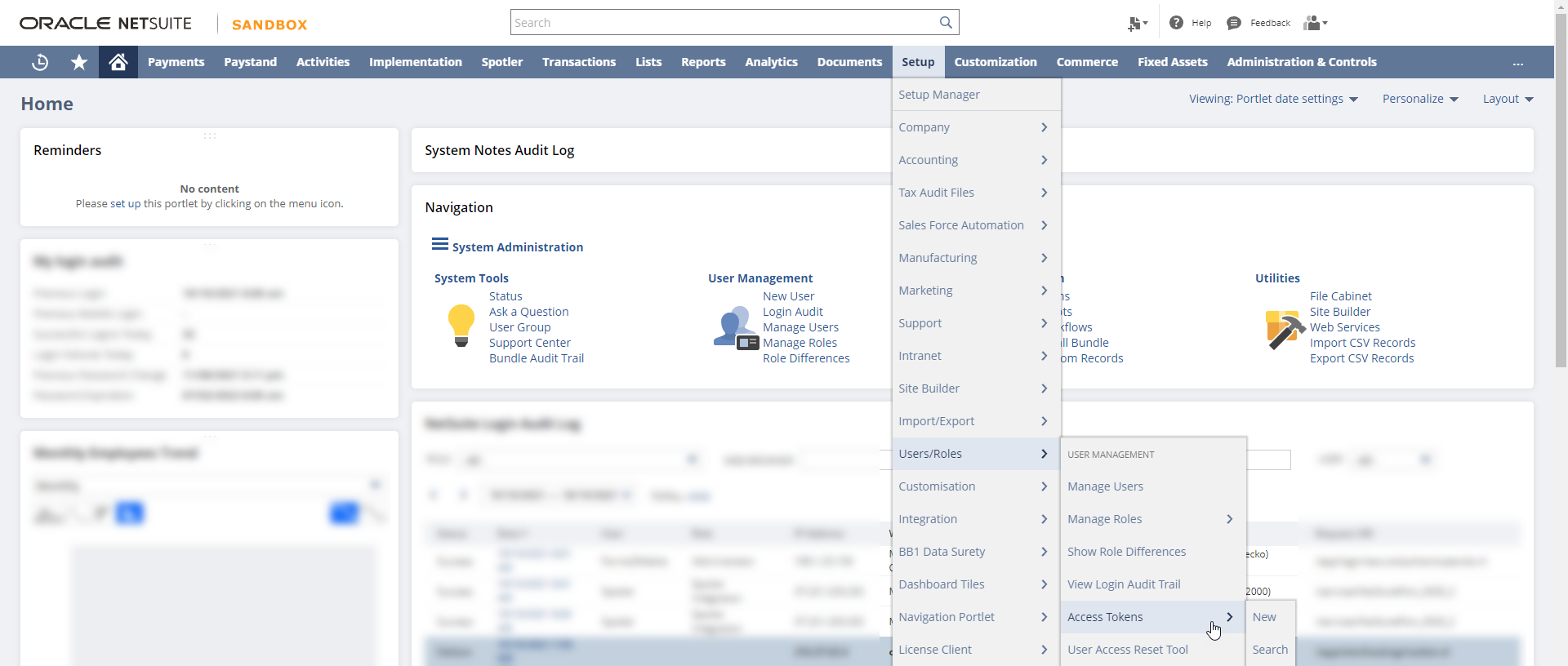1568x666 pixels.
Task: Select Access Tokens menu entry
Action: click(x=1153, y=617)
